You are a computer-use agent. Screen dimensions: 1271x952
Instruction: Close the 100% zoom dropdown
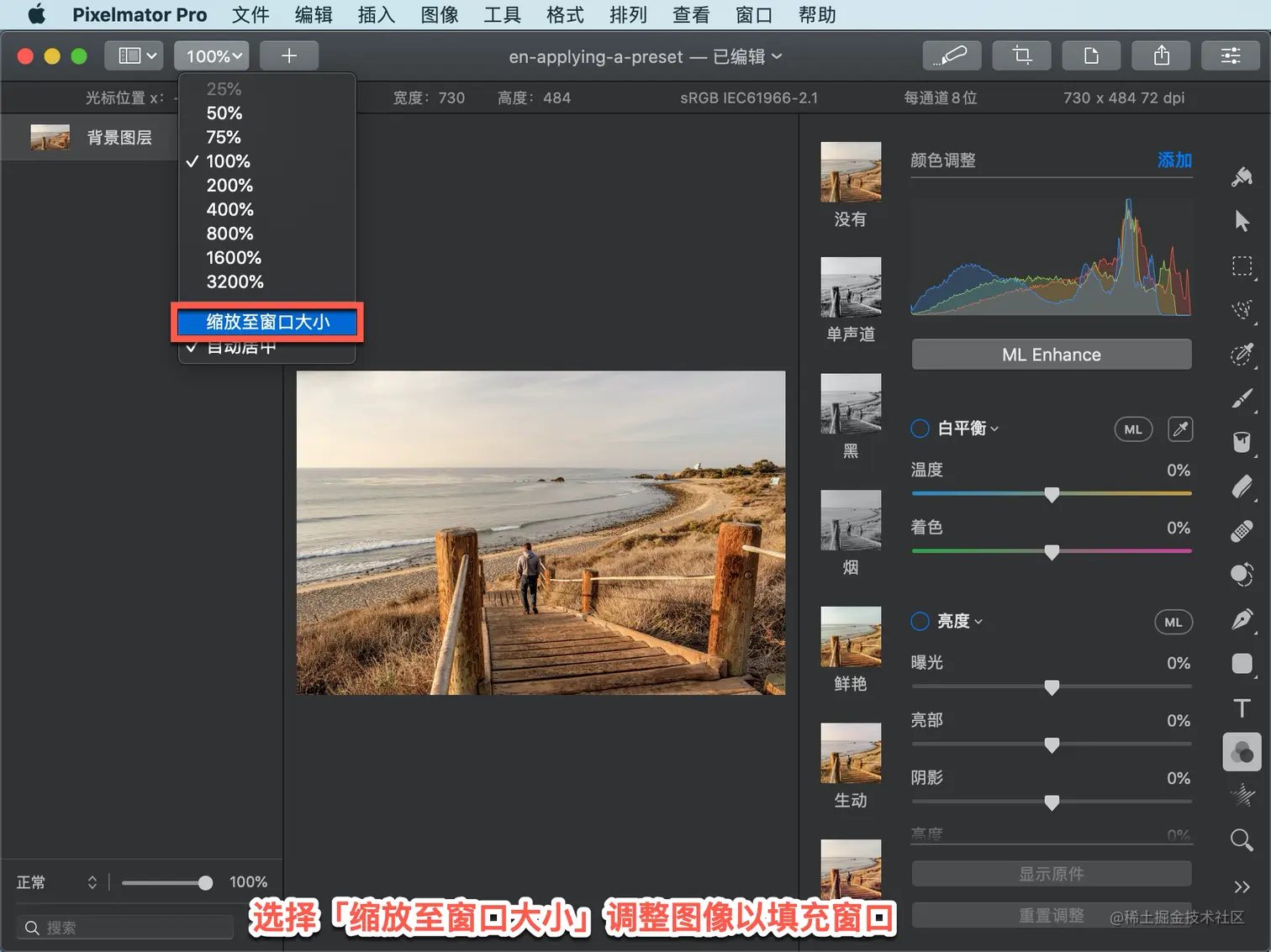pyautogui.click(x=212, y=55)
